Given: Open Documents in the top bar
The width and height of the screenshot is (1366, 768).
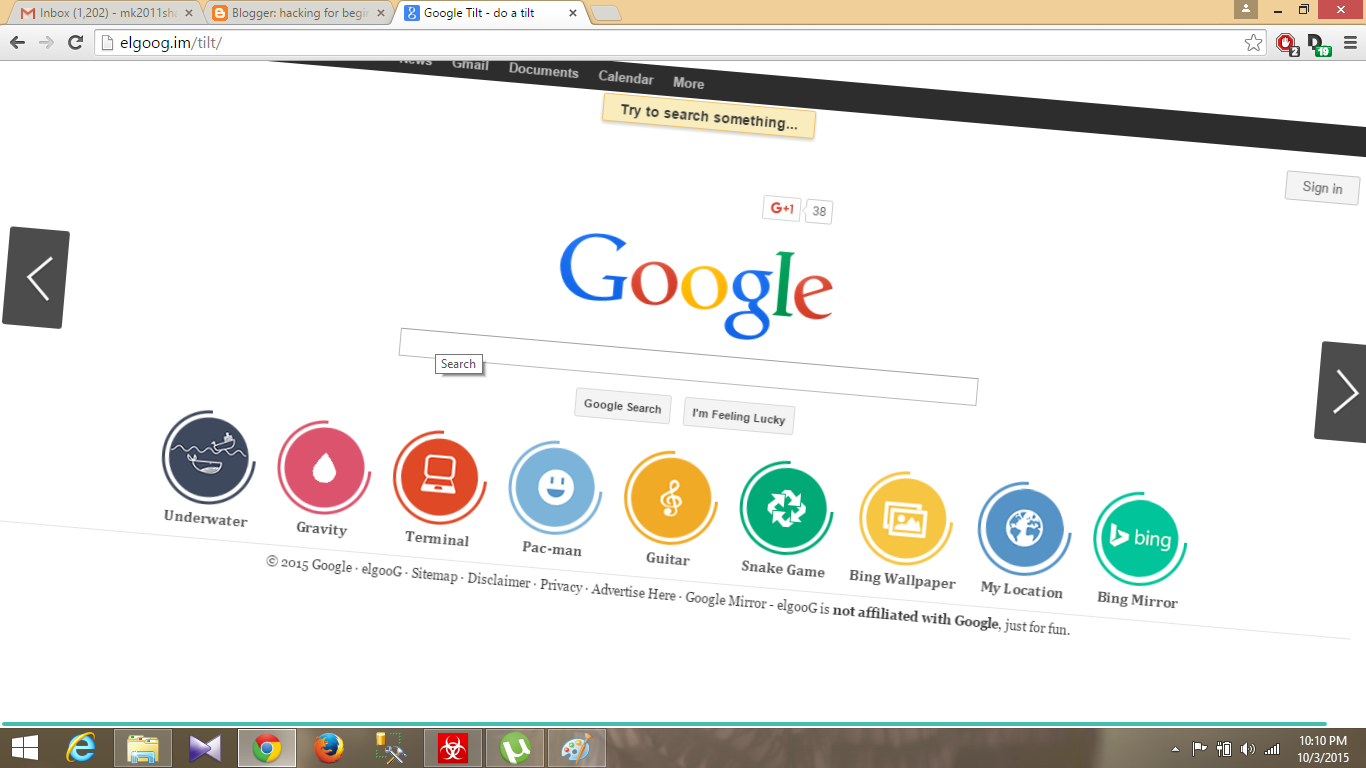Looking at the screenshot, I should pyautogui.click(x=544, y=71).
